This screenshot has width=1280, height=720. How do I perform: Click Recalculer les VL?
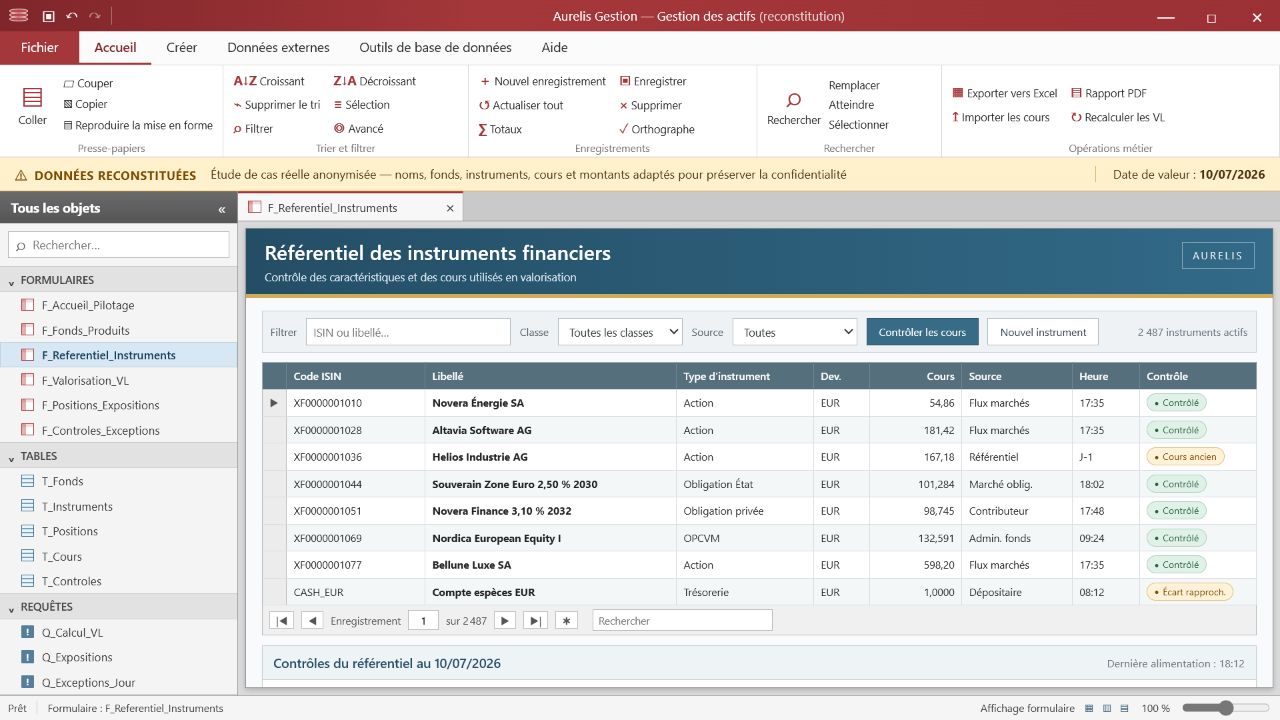click(x=1117, y=117)
